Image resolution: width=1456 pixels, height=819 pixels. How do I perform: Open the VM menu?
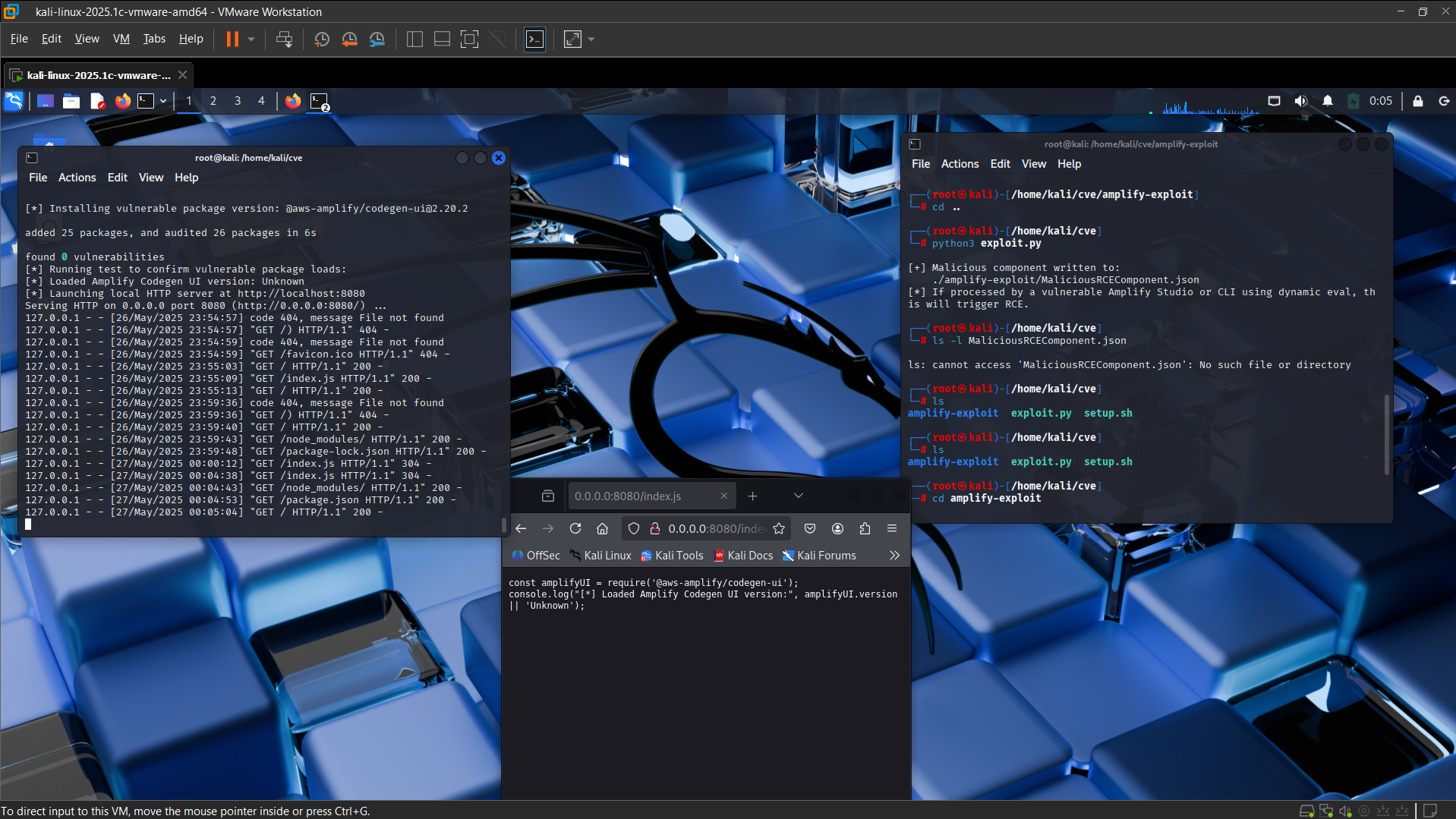[x=121, y=39]
